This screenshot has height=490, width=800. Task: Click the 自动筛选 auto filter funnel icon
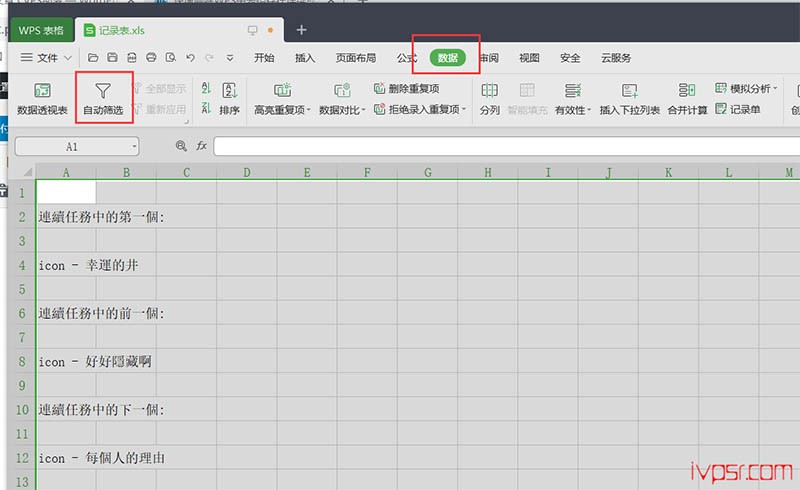pyautogui.click(x=103, y=91)
